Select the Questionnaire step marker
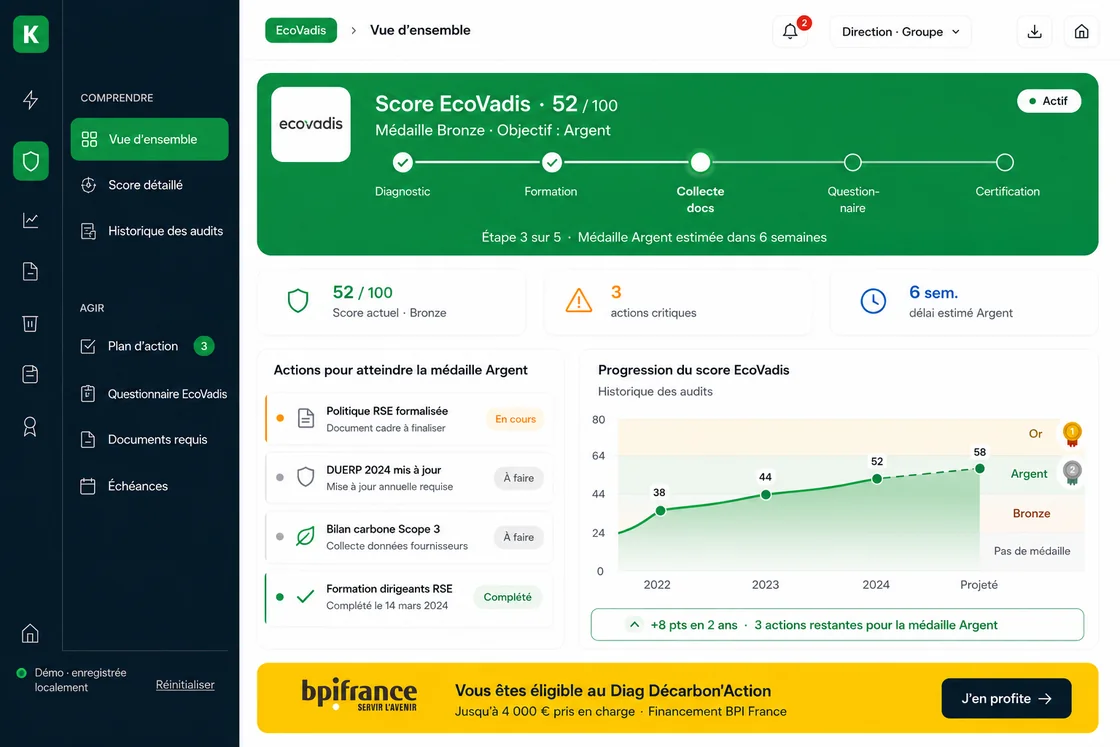The image size is (1120, 747). coord(852,163)
